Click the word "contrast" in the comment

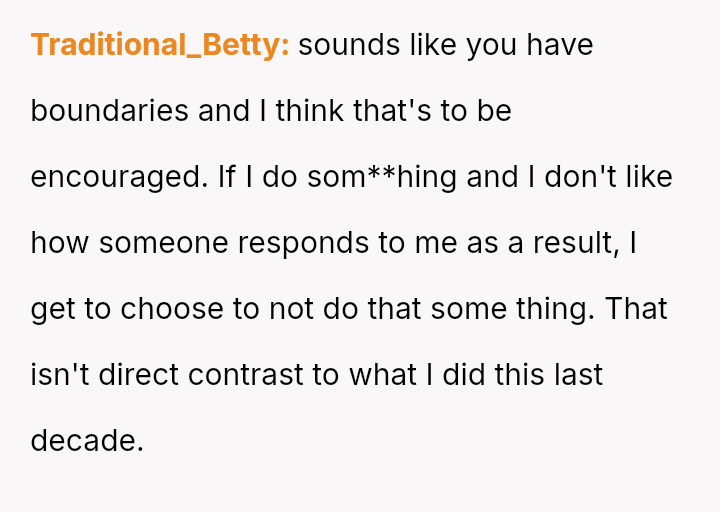[x=247, y=375]
